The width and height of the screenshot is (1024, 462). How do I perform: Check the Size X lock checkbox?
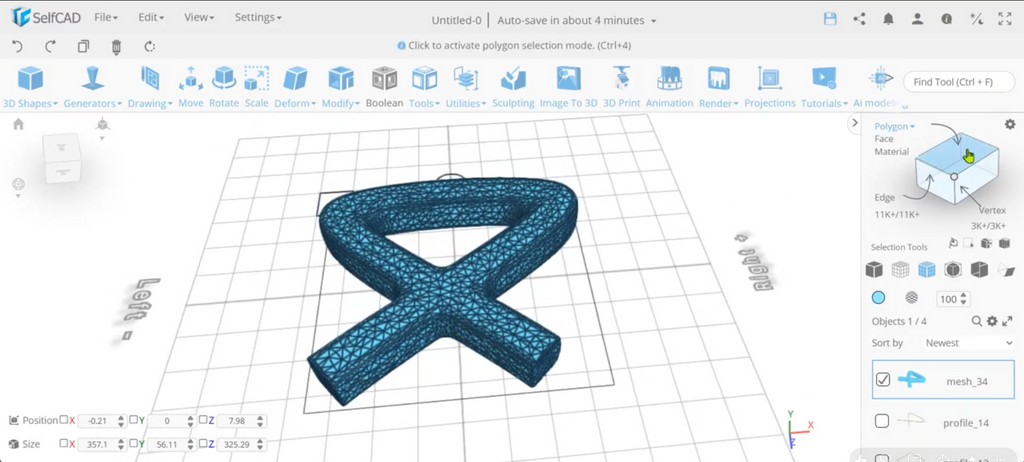click(x=63, y=443)
